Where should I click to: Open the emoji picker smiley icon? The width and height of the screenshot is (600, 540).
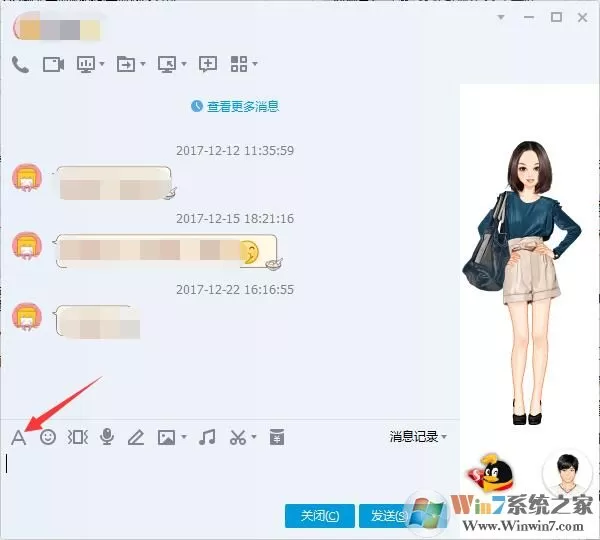pyautogui.click(x=48, y=437)
